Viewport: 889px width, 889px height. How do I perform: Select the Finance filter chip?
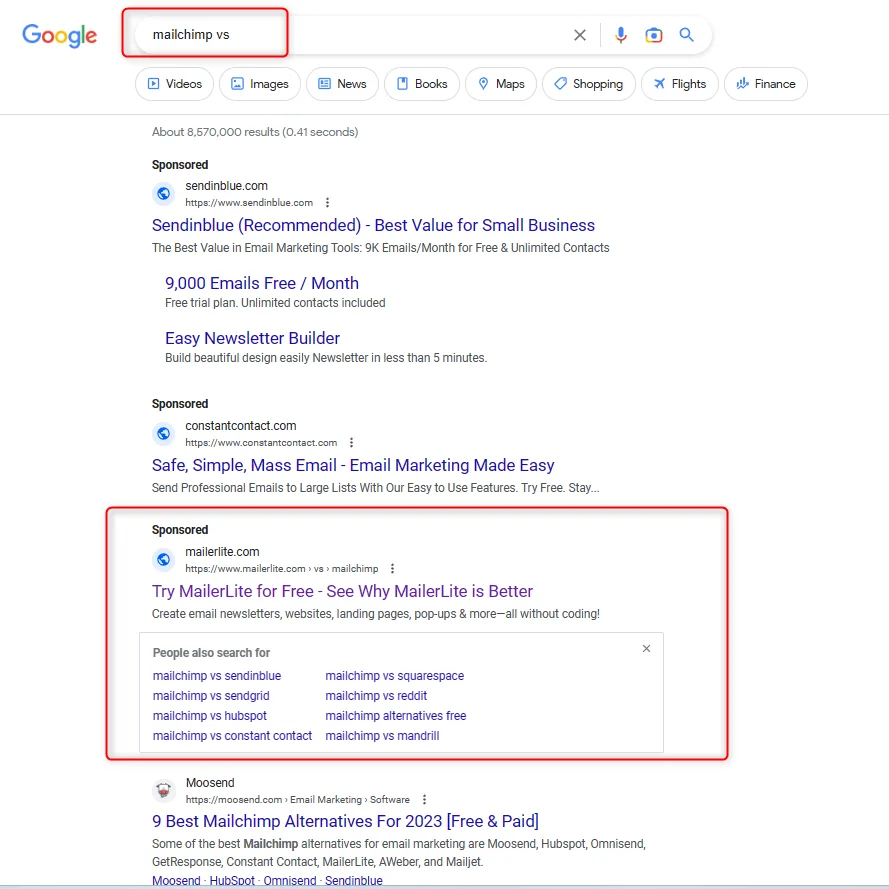765,84
